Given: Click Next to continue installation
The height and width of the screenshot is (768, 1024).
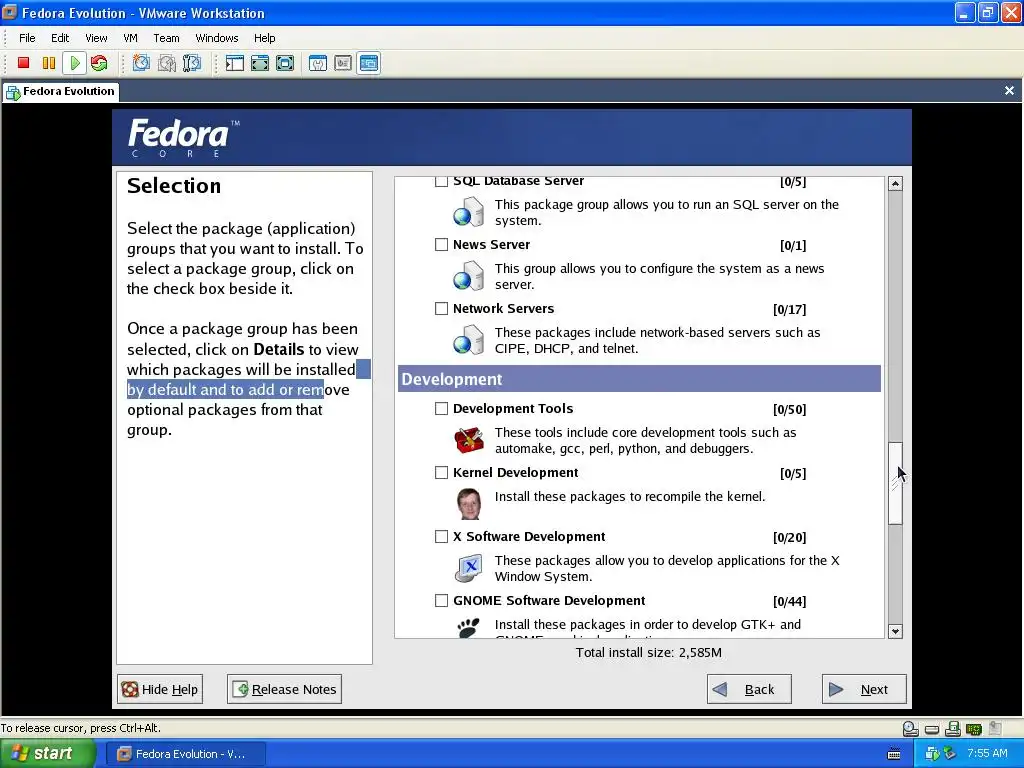Looking at the screenshot, I should click(x=864, y=689).
